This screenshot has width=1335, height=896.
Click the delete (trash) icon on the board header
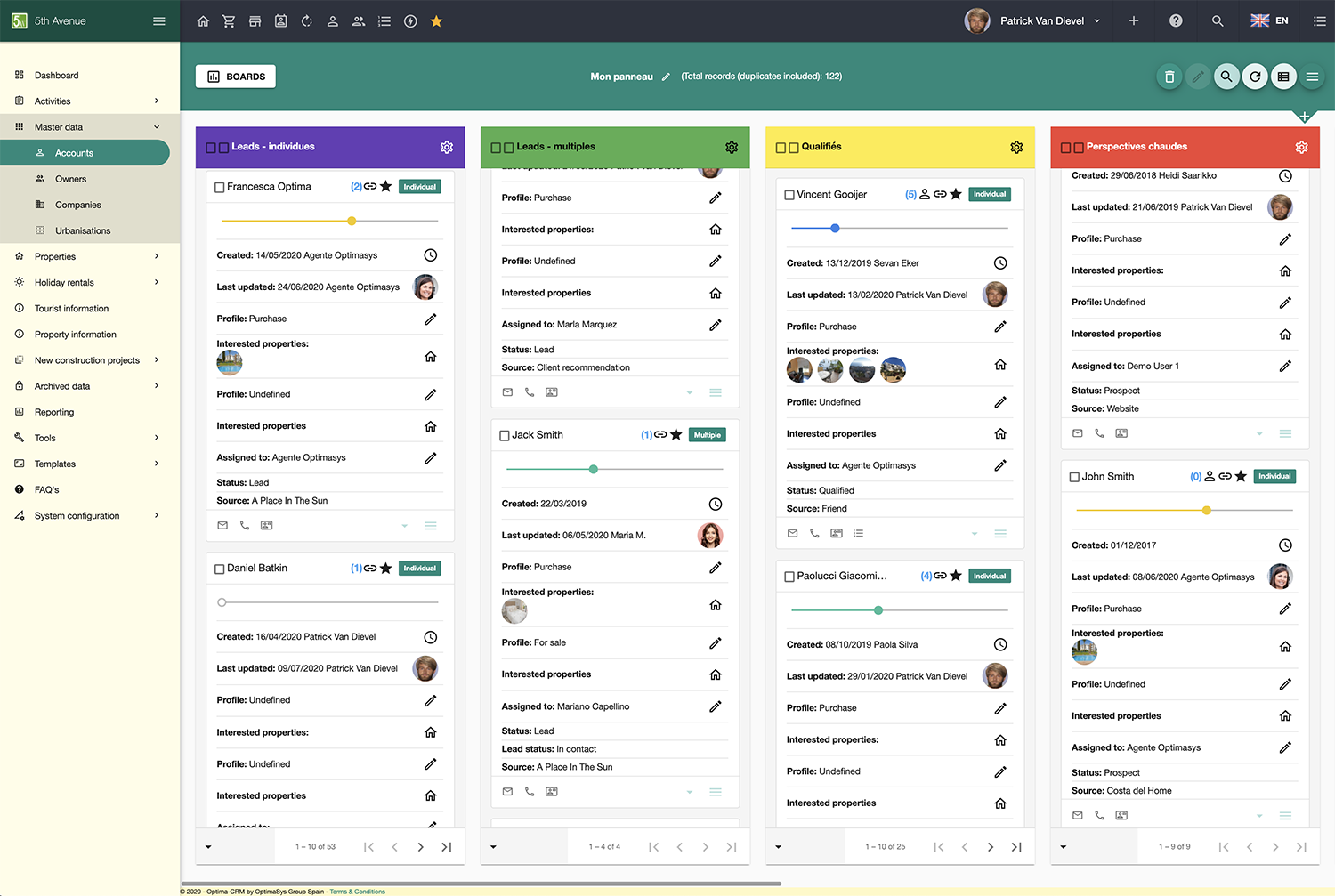coord(1169,77)
